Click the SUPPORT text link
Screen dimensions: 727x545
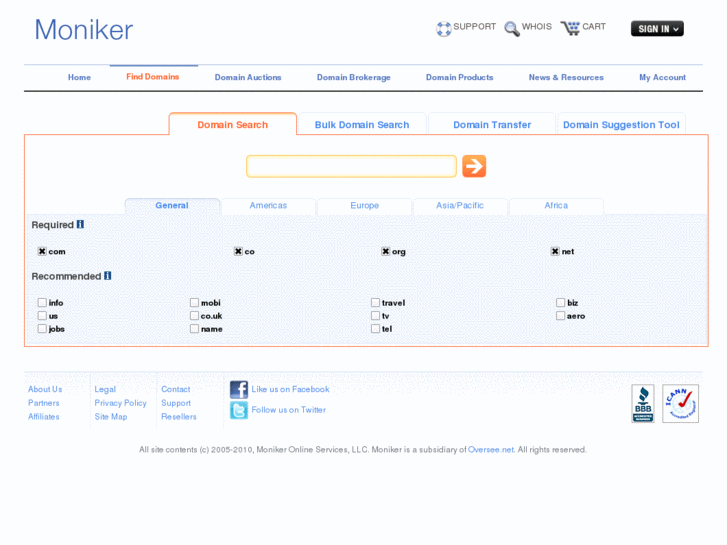coord(474,26)
